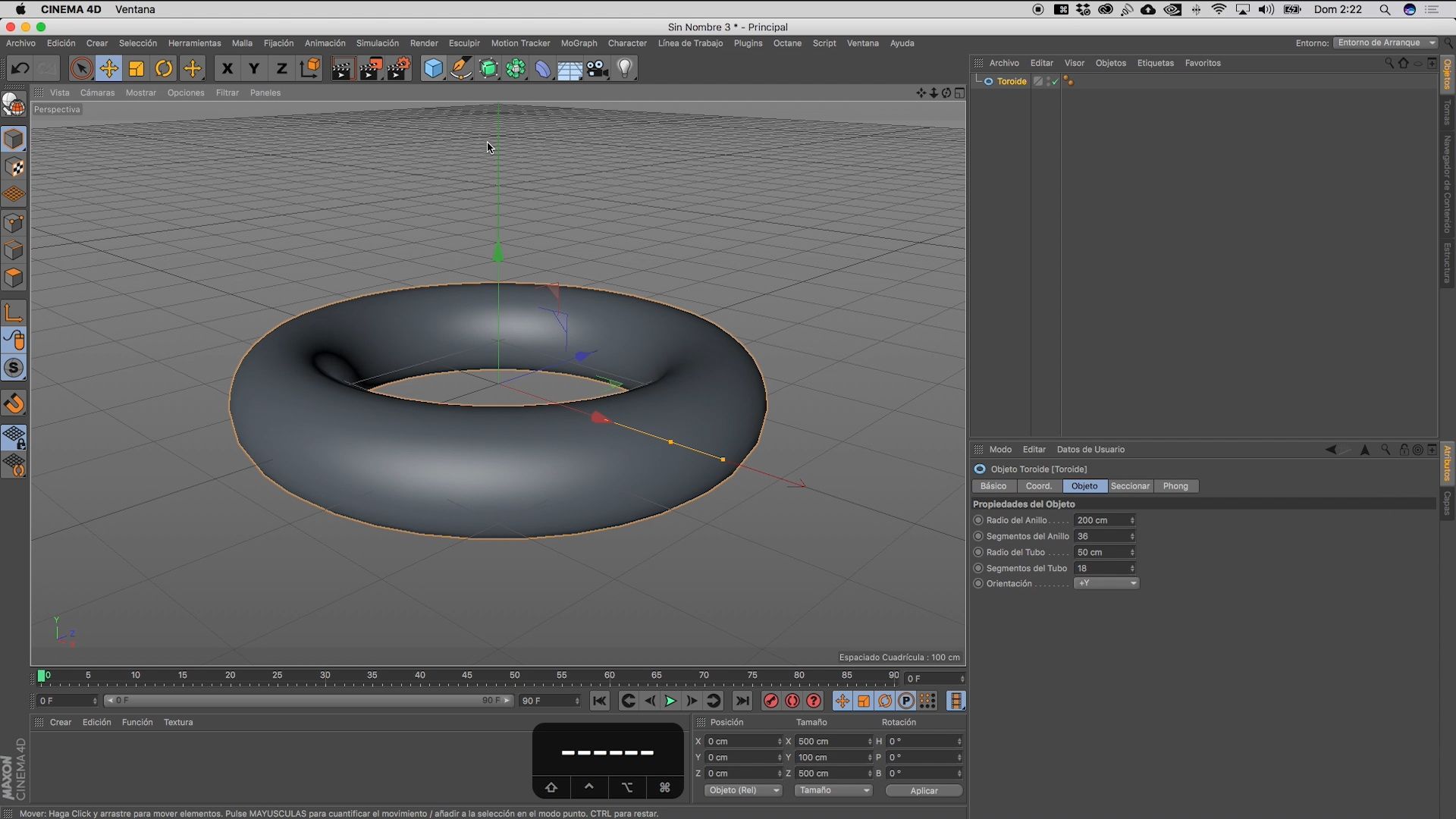Image resolution: width=1456 pixels, height=819 pixels.
Task: Enable the snap S icon
Action: click(14, 369)
